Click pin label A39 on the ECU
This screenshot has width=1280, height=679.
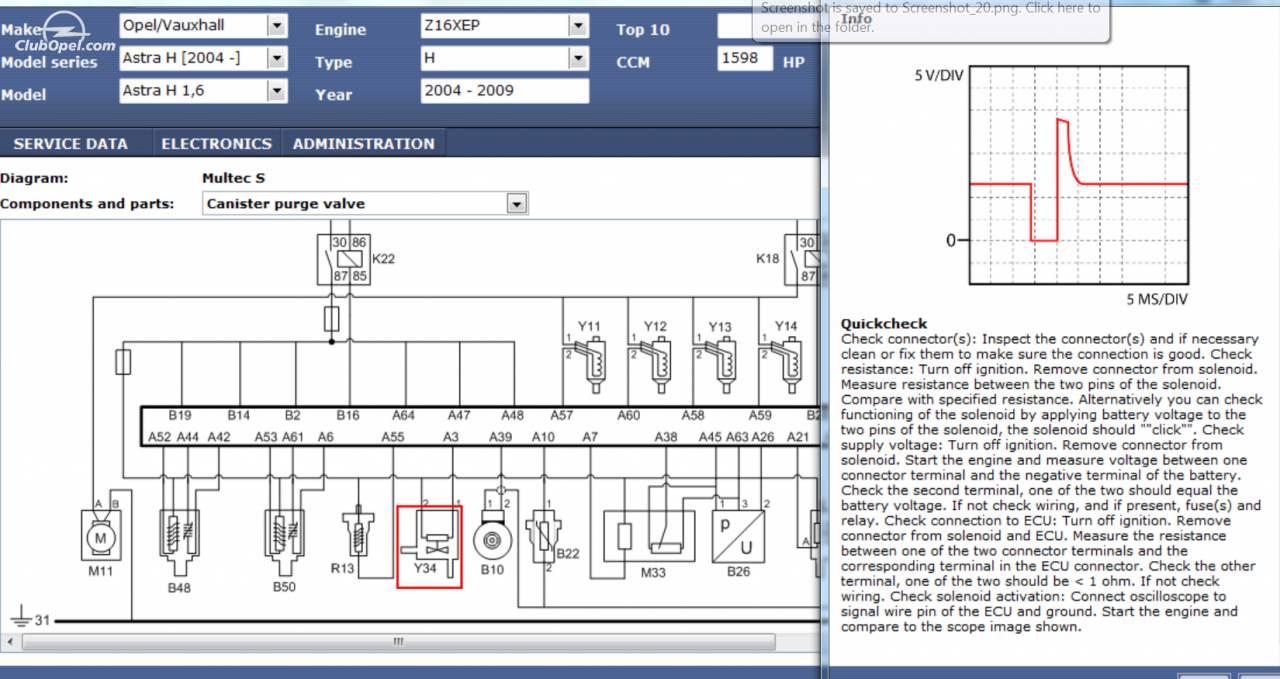500,437
